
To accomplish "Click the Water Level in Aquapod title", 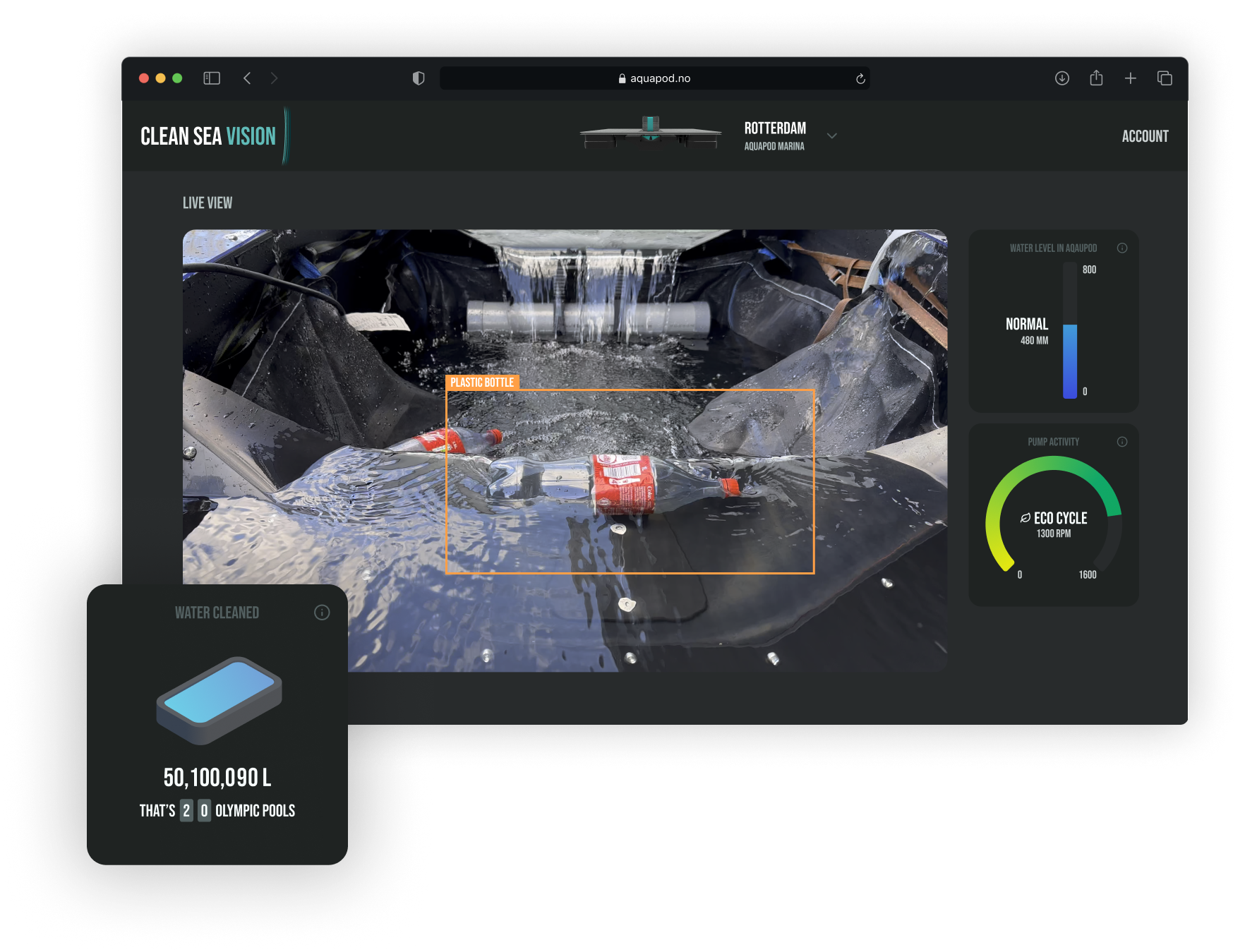I will [x=1053, y=248].
